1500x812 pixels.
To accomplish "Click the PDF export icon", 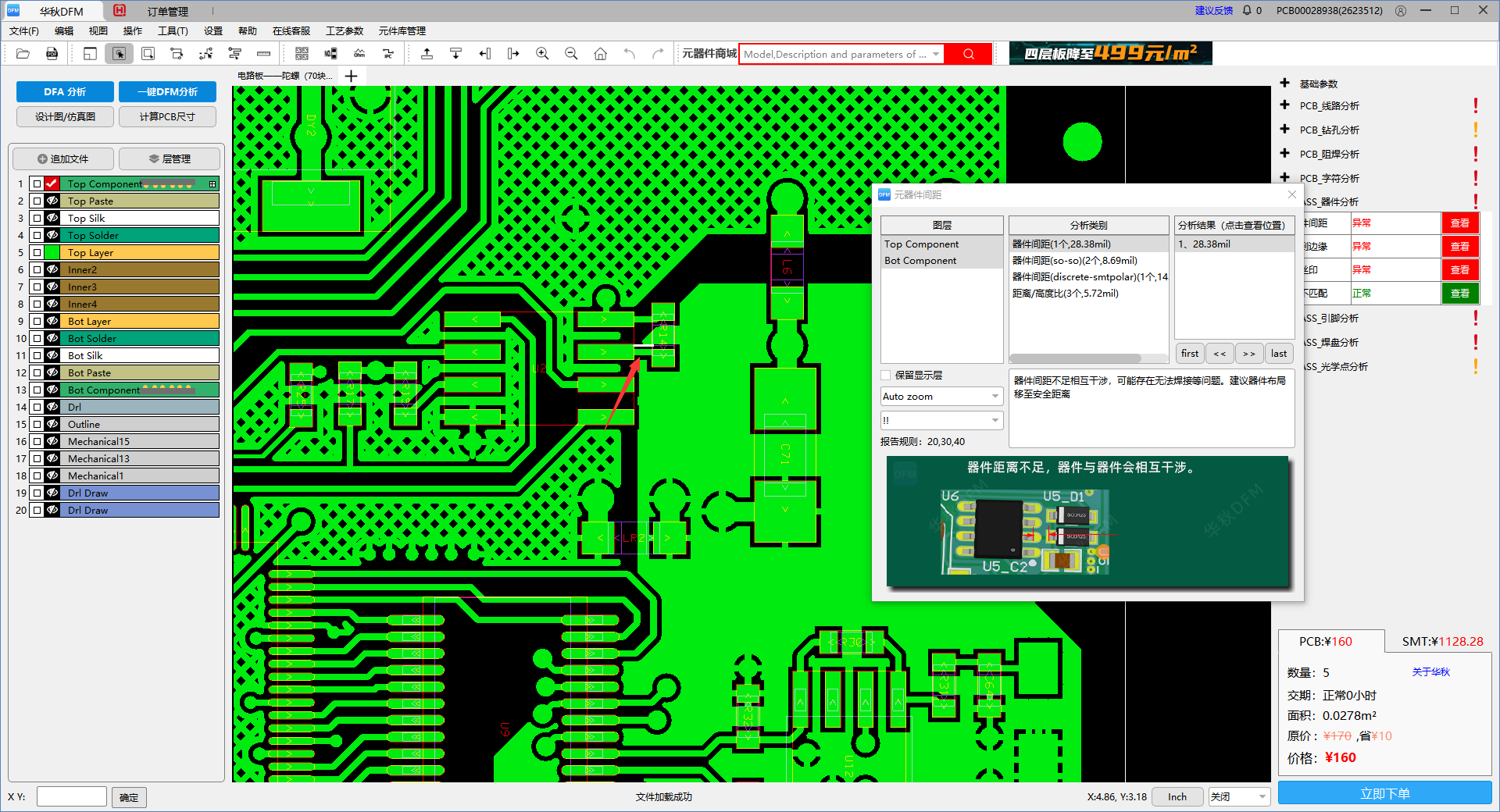I will coord(52,54).
